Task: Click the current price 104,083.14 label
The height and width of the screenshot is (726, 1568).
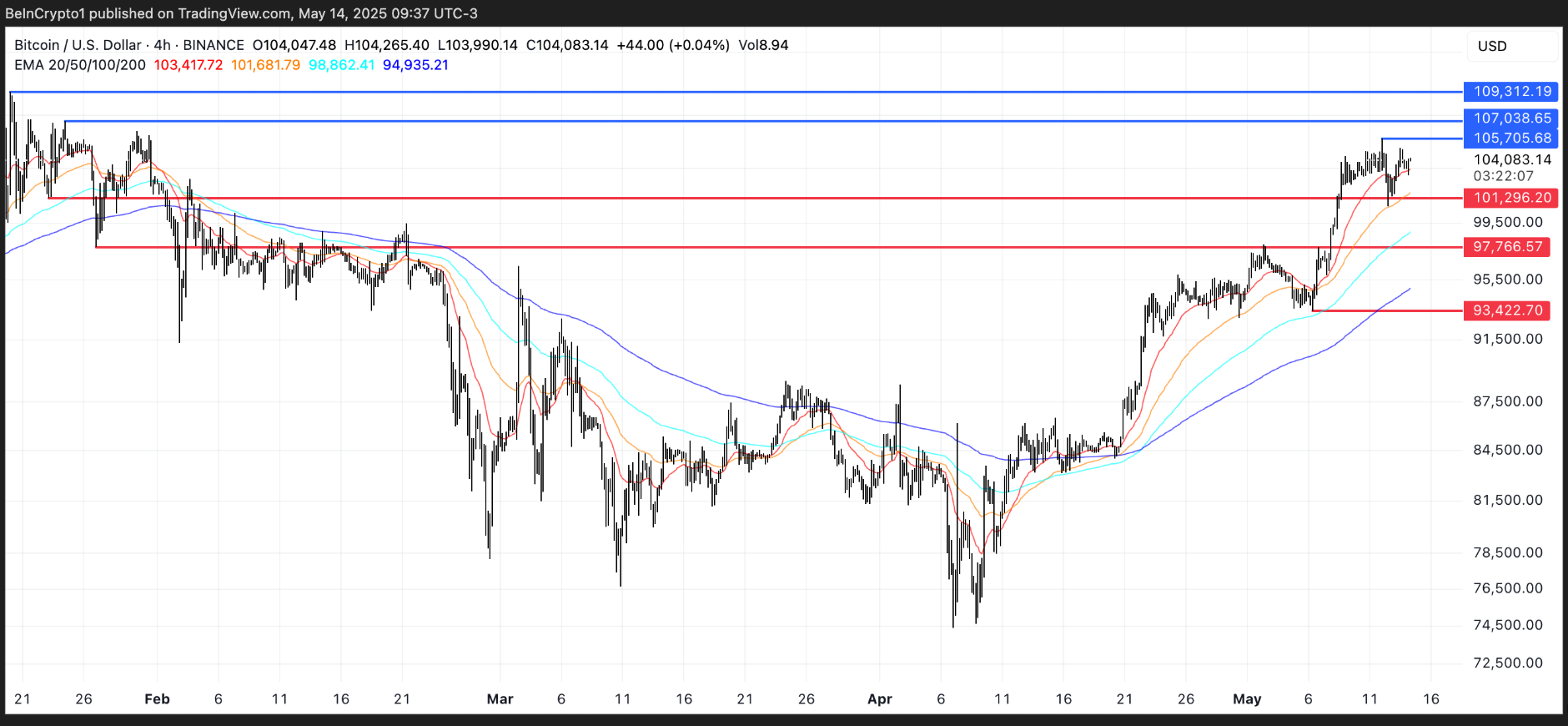Action: coord(1512,159)
